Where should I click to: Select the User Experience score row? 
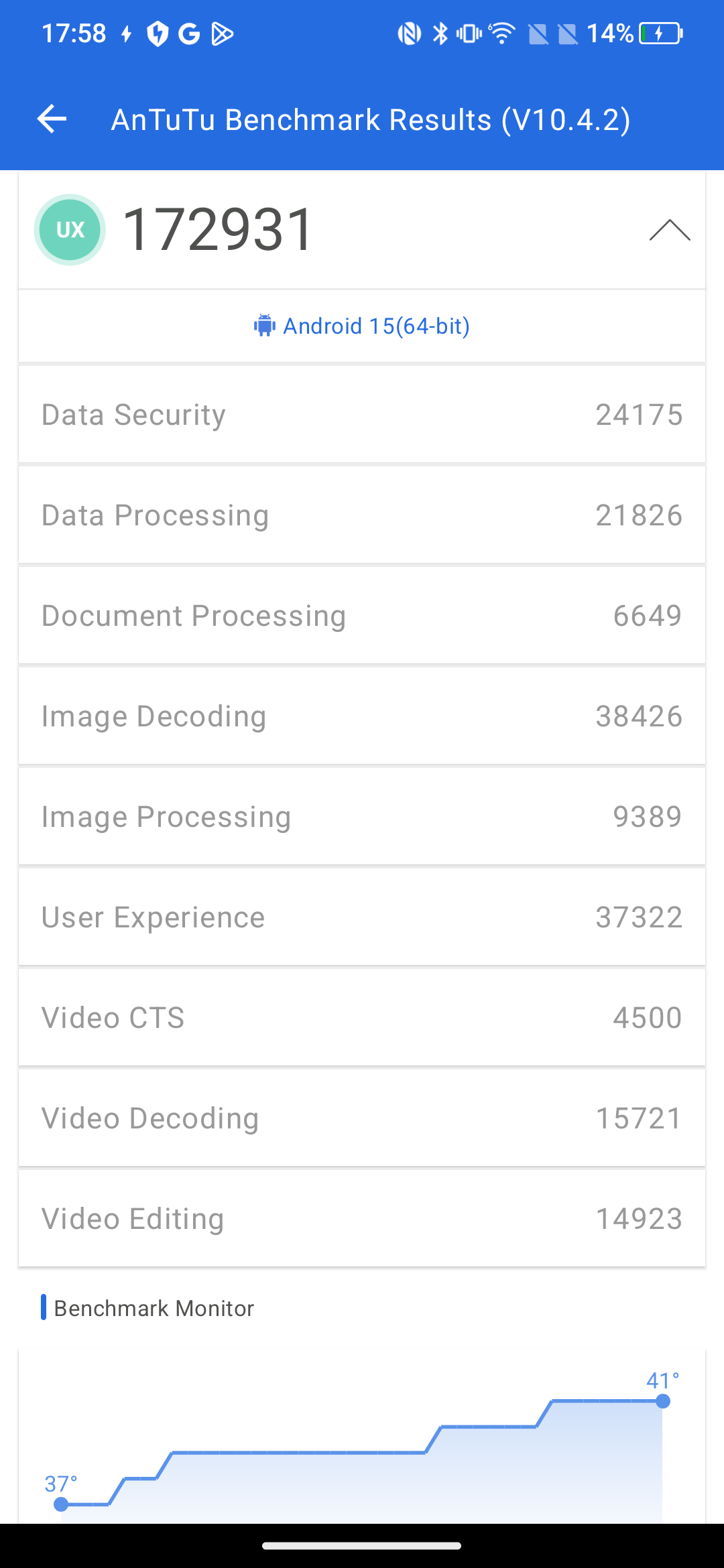362,917
